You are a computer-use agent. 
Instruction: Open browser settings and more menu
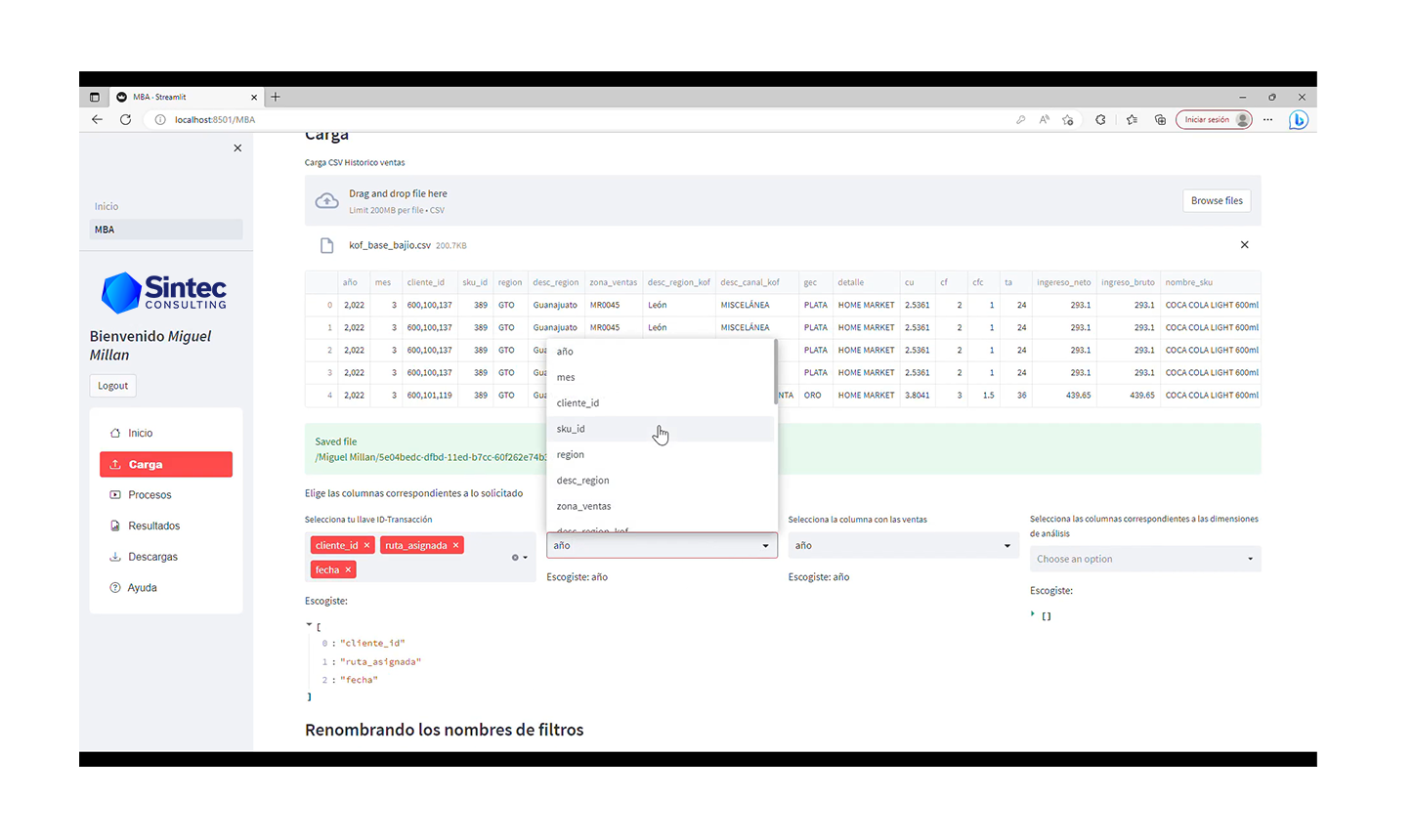1267,120
